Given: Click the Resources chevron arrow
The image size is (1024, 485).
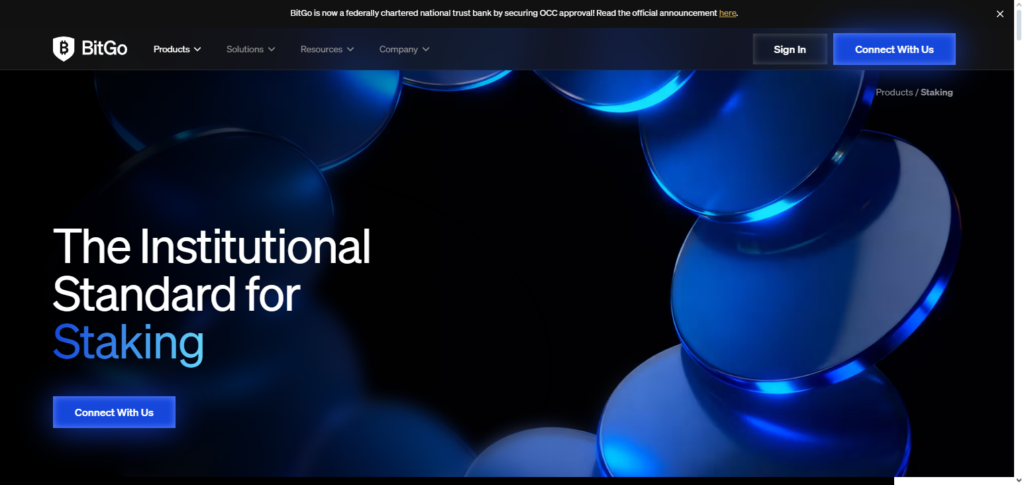Looking at the screenshot, I should [x=350, y=49].
